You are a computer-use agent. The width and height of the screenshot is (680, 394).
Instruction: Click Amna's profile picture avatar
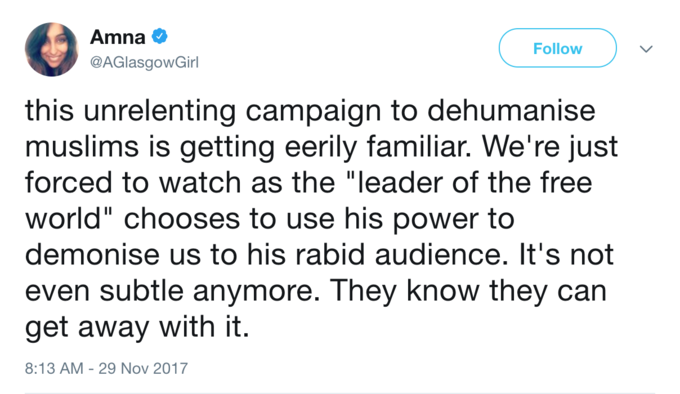click(x=52, y=49)
